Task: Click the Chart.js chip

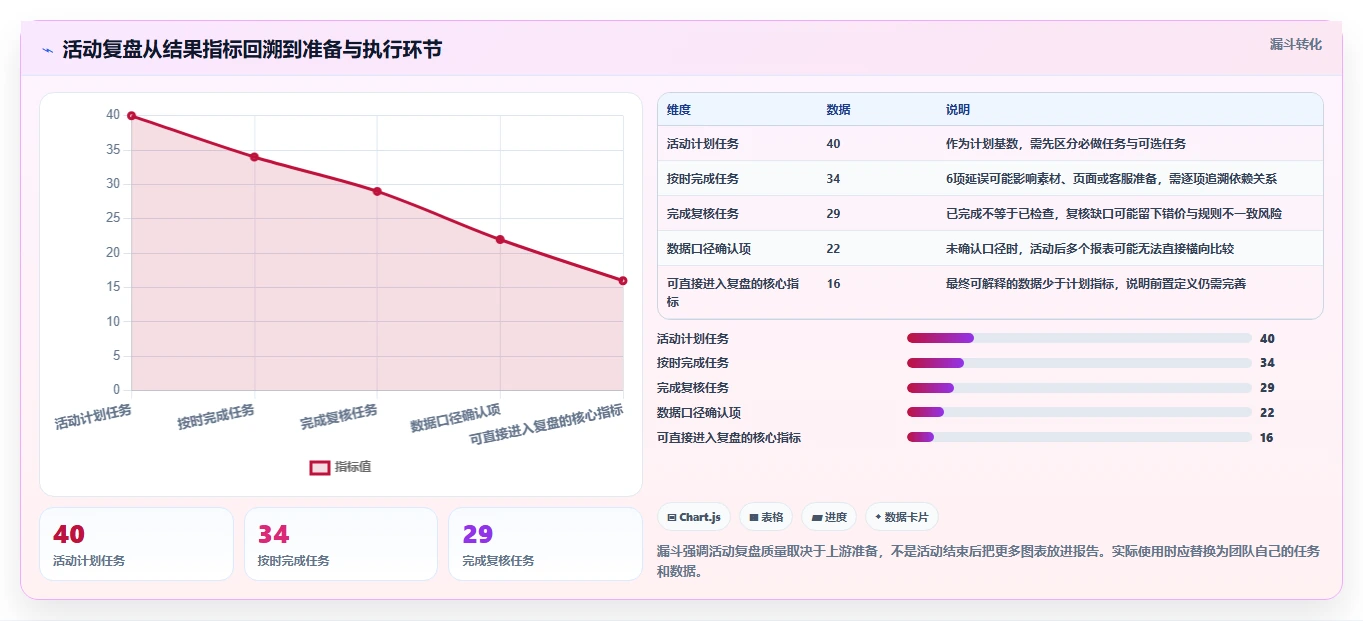Action: pos(694,517)
